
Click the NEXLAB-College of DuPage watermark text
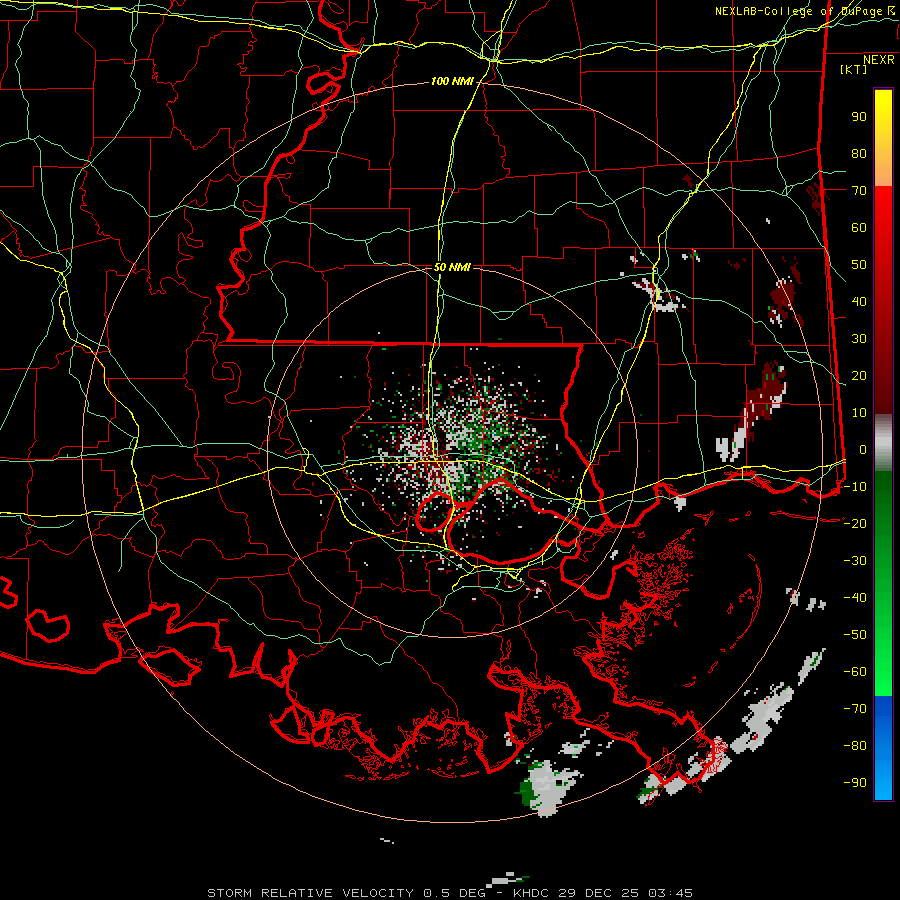tap(804, 11)
